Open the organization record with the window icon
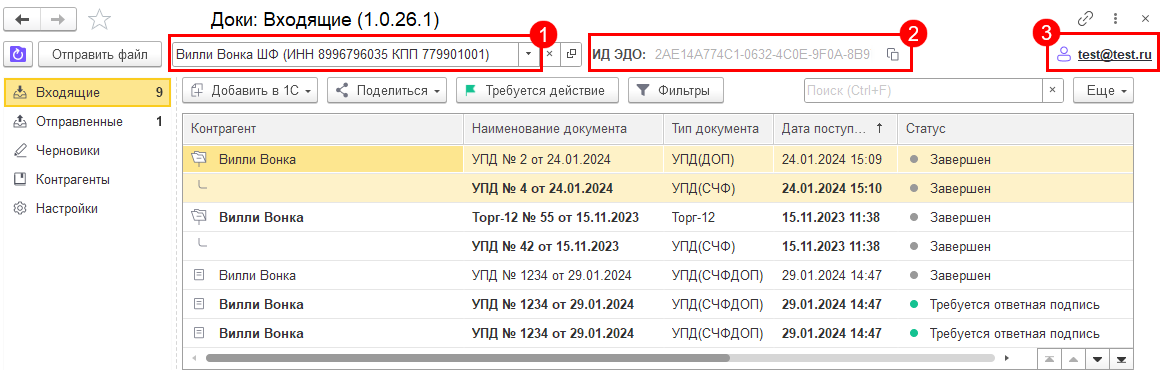Viewport: 1161px width, 370px height. pos(571,54)
